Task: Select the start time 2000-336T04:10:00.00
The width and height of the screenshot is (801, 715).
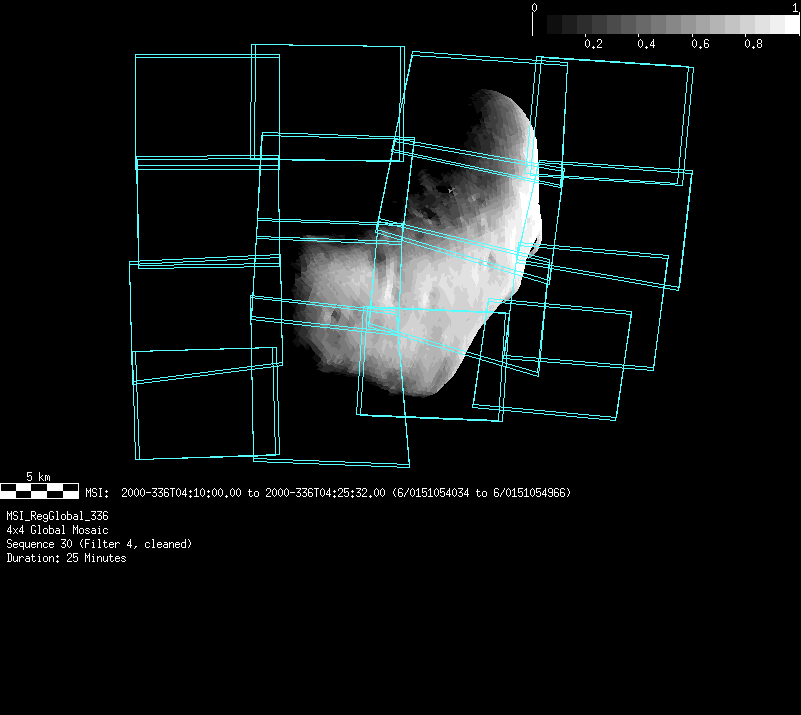Action: coord(181,493)
